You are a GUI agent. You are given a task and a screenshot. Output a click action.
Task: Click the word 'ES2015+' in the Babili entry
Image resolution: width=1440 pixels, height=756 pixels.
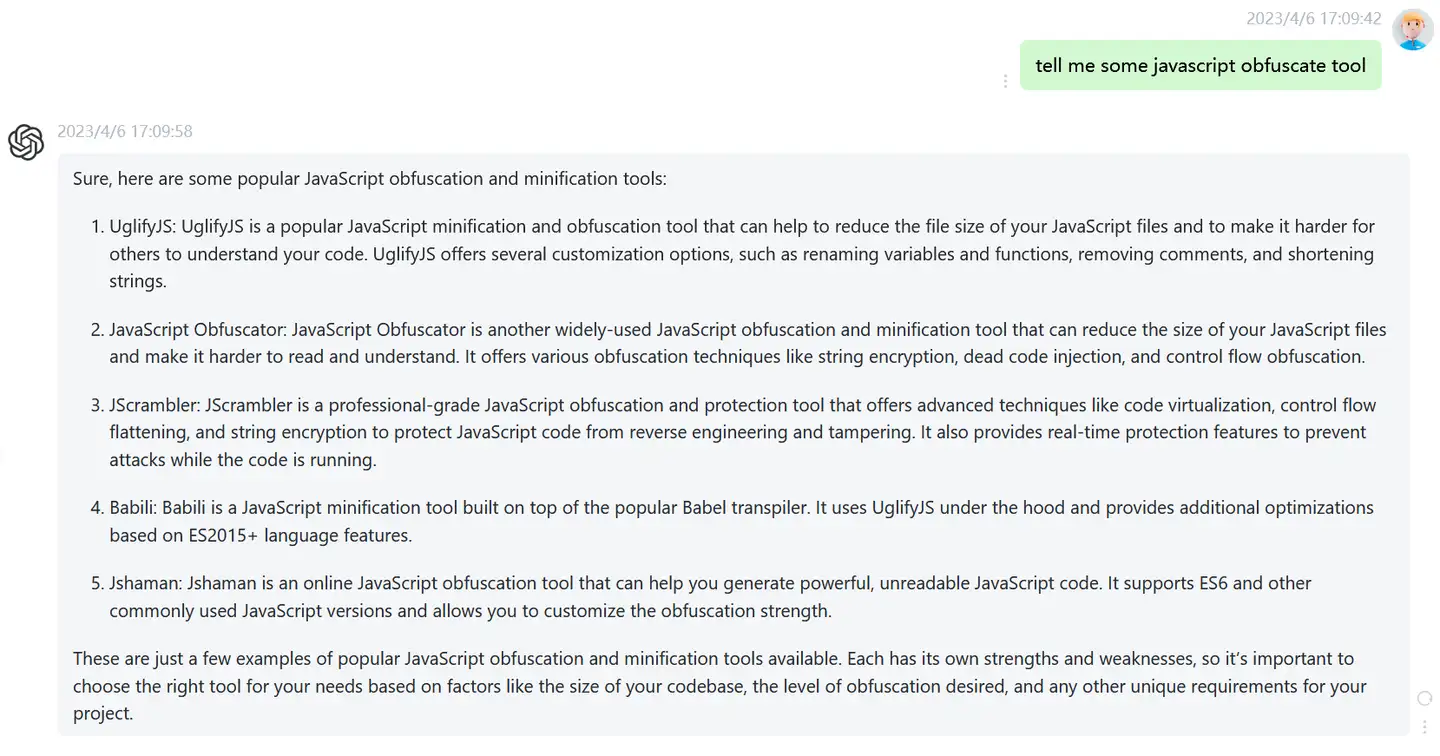pos(224,535)
